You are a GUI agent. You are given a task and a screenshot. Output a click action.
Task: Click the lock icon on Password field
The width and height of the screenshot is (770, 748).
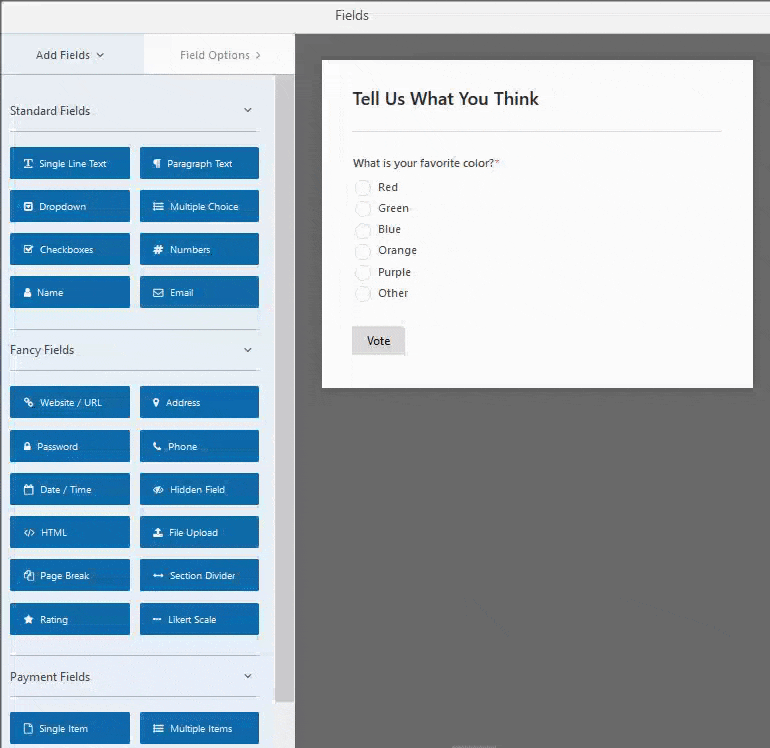point(28,447)
